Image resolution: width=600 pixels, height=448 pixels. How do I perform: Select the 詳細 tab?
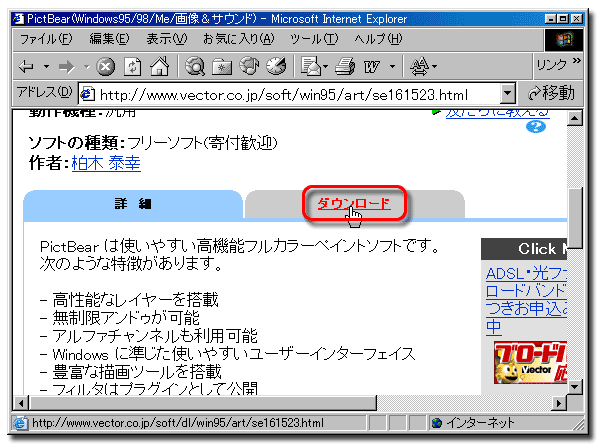[133, 204]
